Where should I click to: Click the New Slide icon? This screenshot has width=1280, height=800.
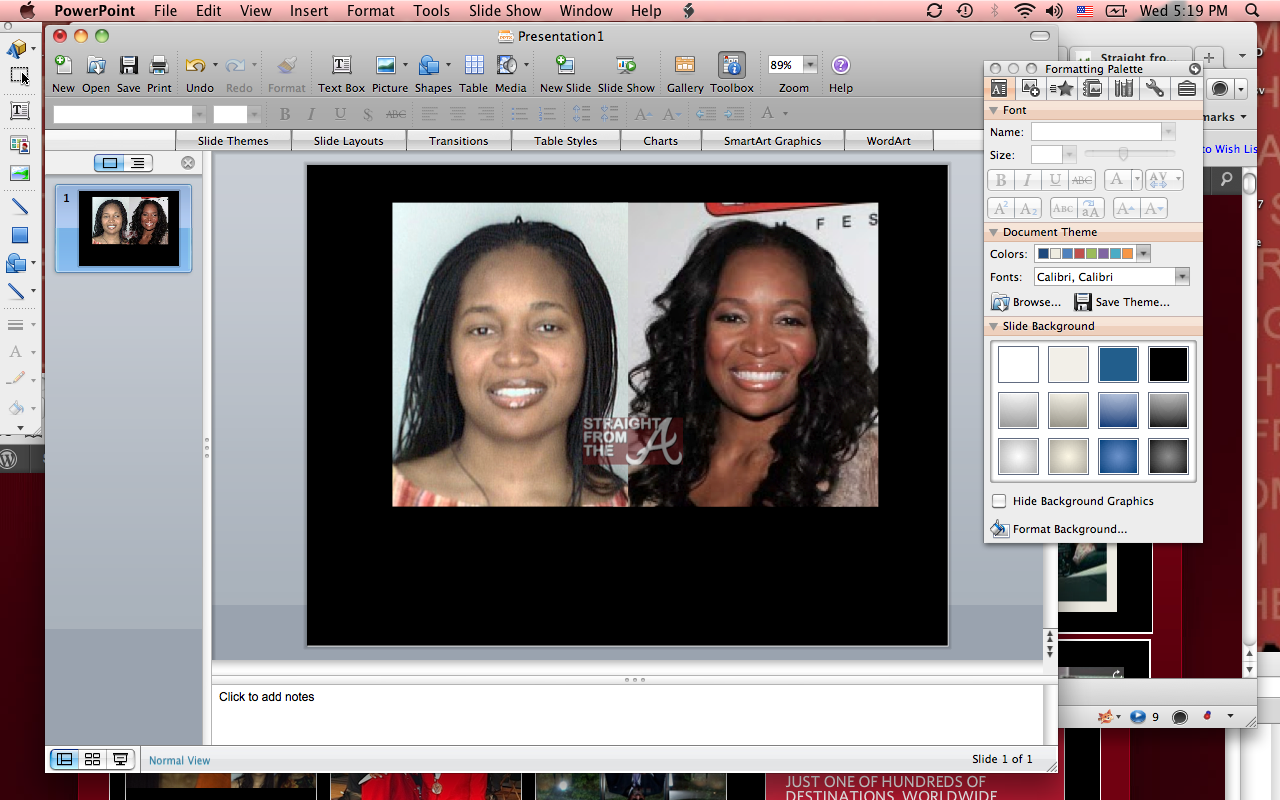tap(565, 66)
